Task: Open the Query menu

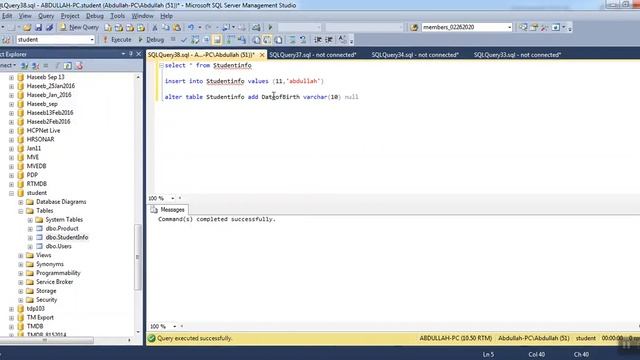Action: 46,16
